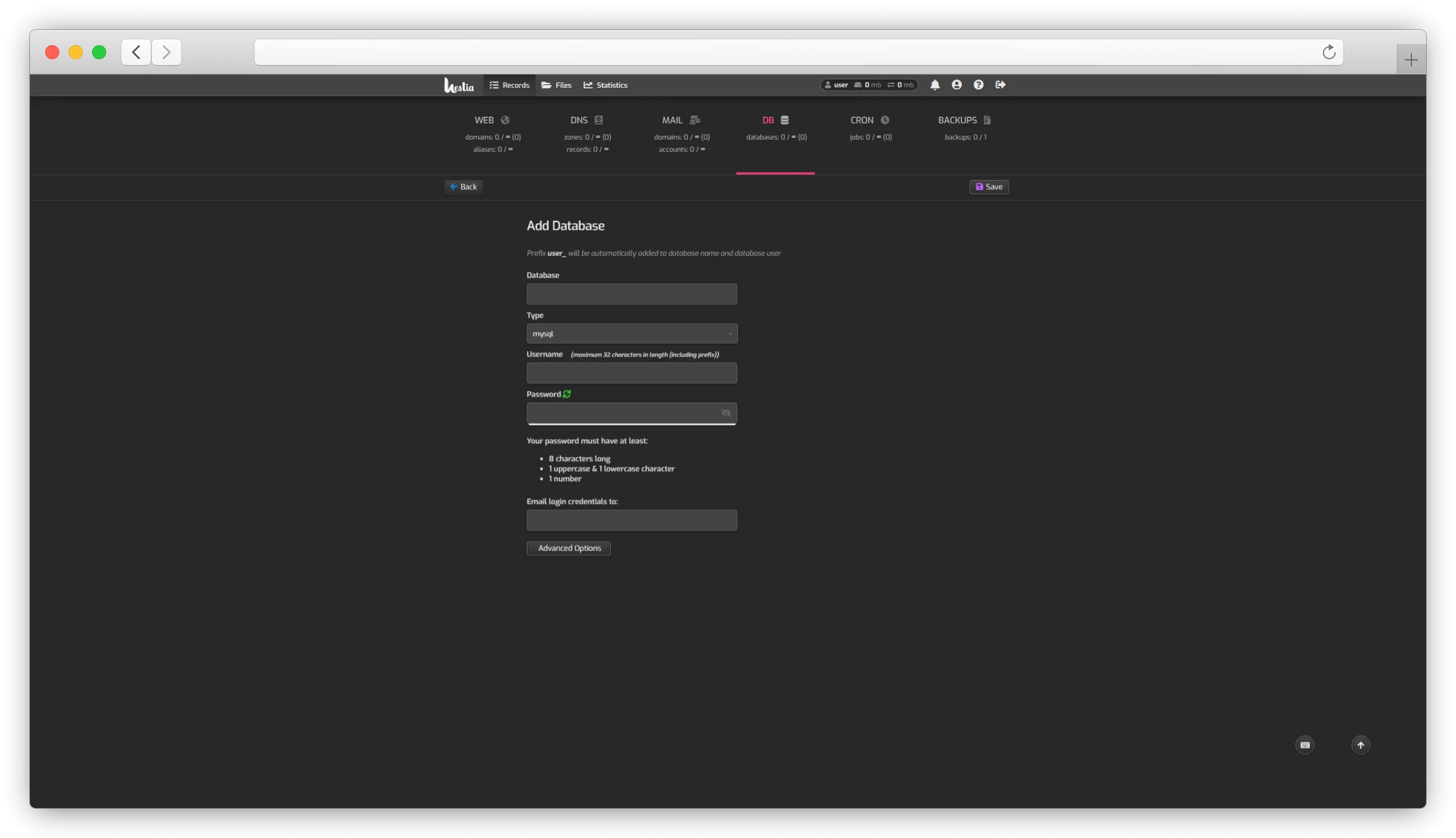Expand the Advanced Options panel
Image resolution: width=1456 pixels, height=838 pixels.
pos(568,548)
